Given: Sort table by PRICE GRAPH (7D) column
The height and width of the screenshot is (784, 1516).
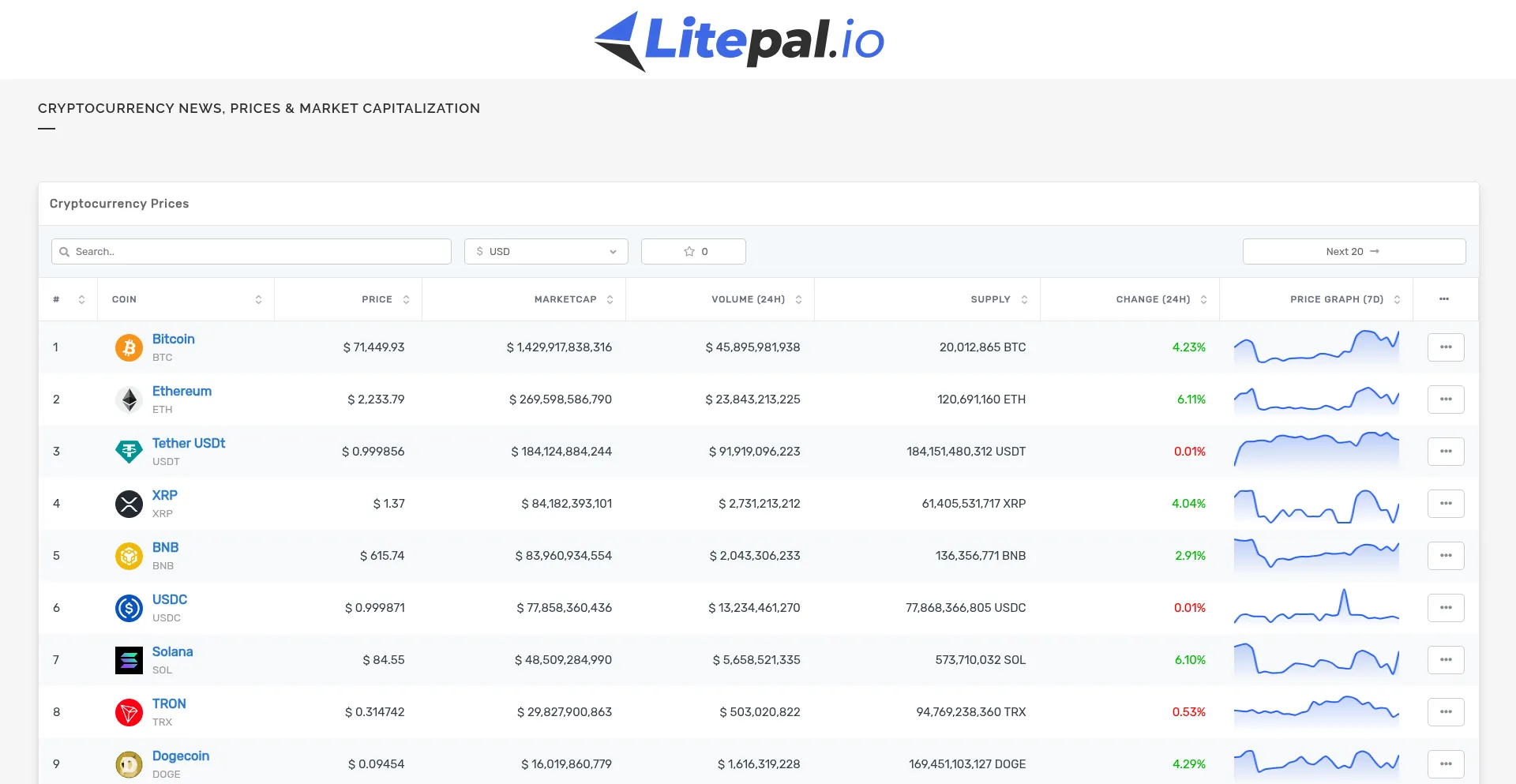Looking at the screenshot, I should (x=1316, y=299).
